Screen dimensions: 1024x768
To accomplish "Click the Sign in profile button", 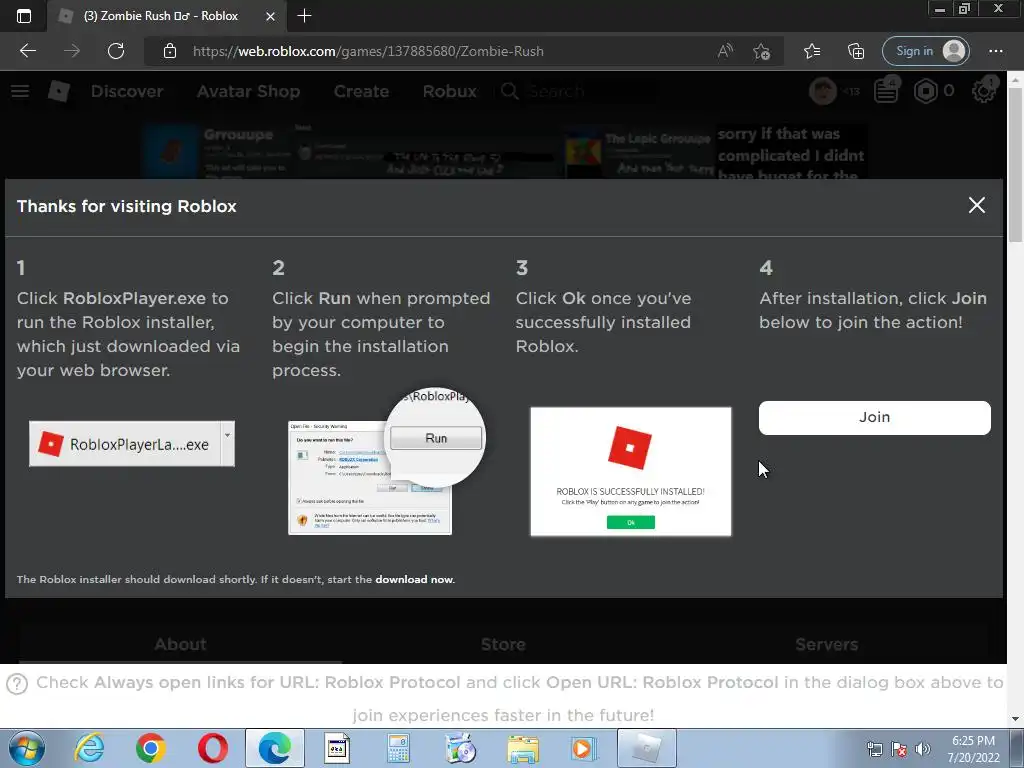I will click(x=925, y=51).
